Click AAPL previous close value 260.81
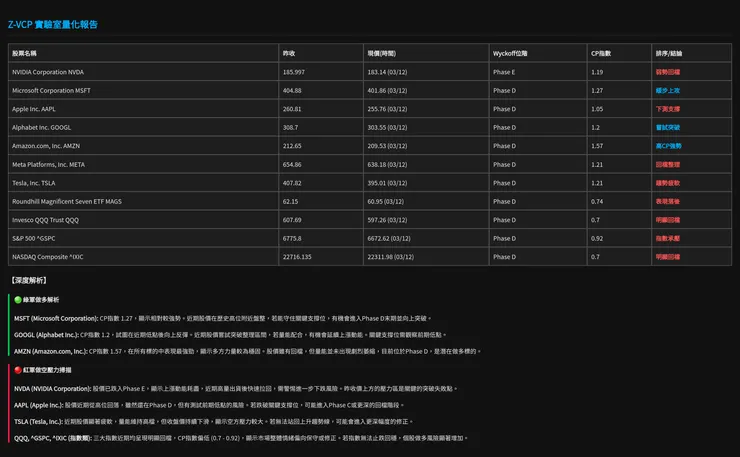The width and height of the screenshot is (740, 457). [x=292, y=109]
